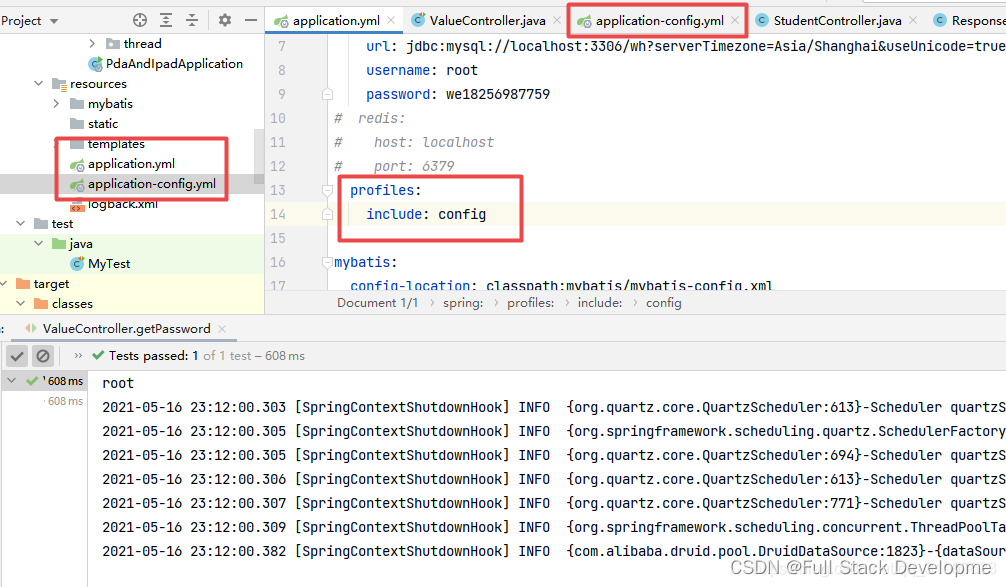Screen dimensions: 1006x587
Task: Click the application.yml tab file icon
Action: (x=281, y=21)
